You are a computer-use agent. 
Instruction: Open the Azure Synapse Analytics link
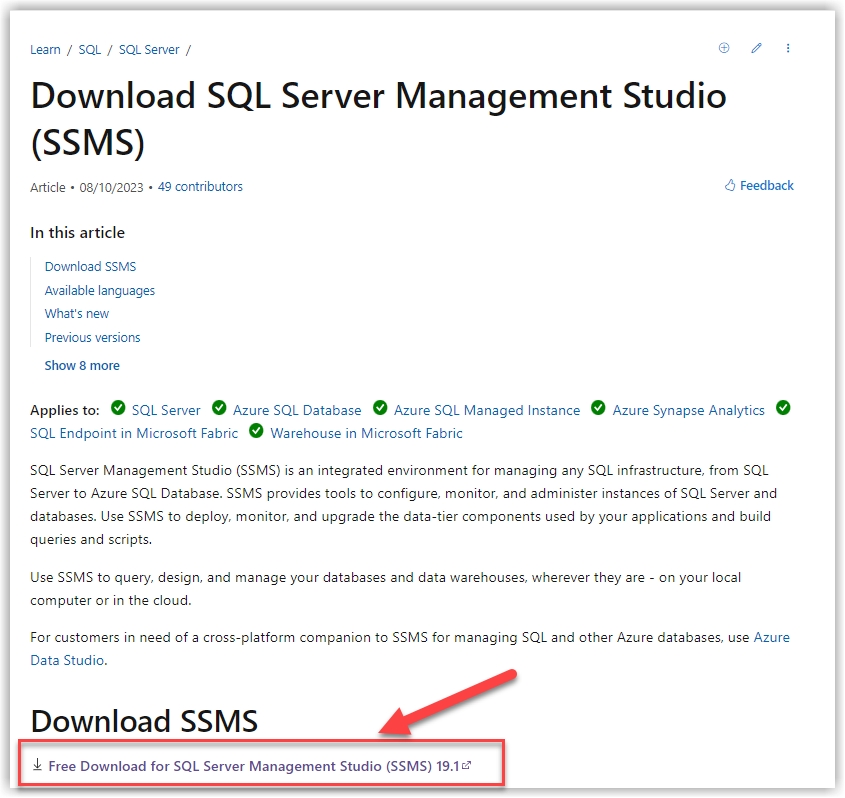pyautogui.click(x=688, y=411)
